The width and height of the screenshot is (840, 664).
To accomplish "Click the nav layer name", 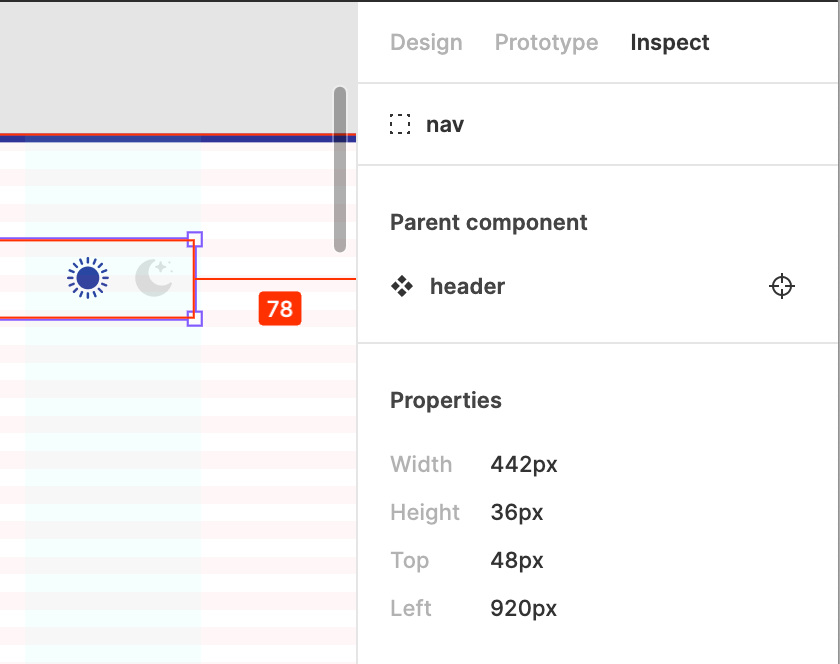I will point(445,125).
